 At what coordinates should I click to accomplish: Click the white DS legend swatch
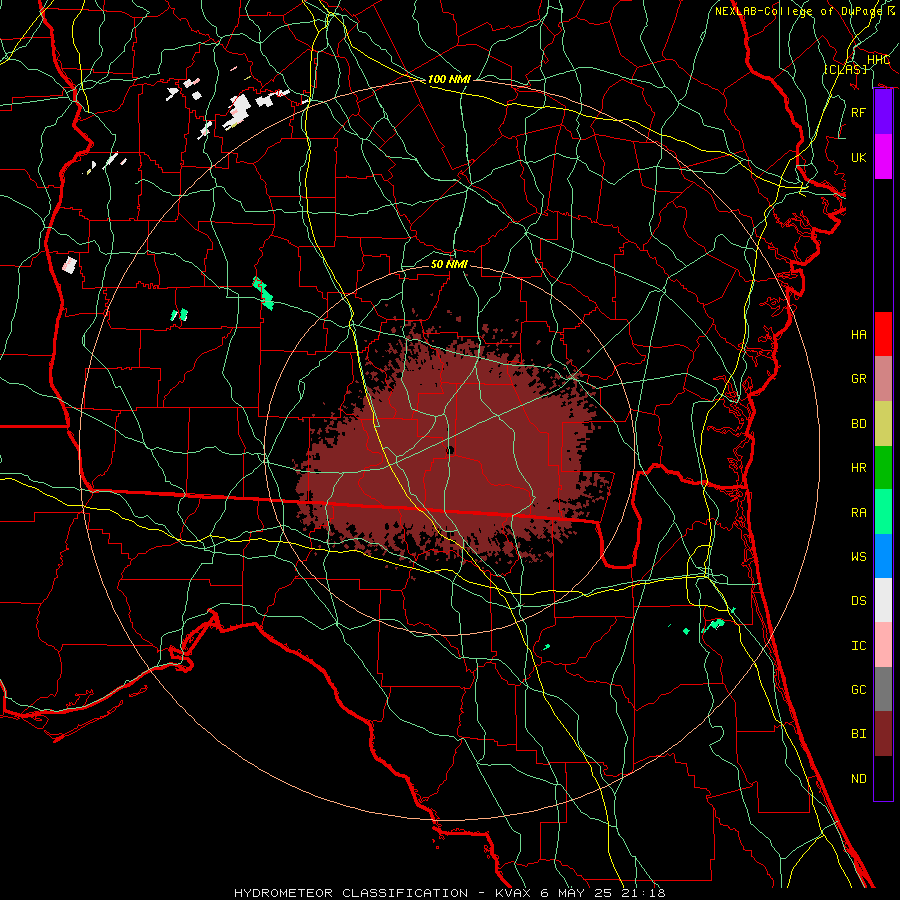point(883,600)
